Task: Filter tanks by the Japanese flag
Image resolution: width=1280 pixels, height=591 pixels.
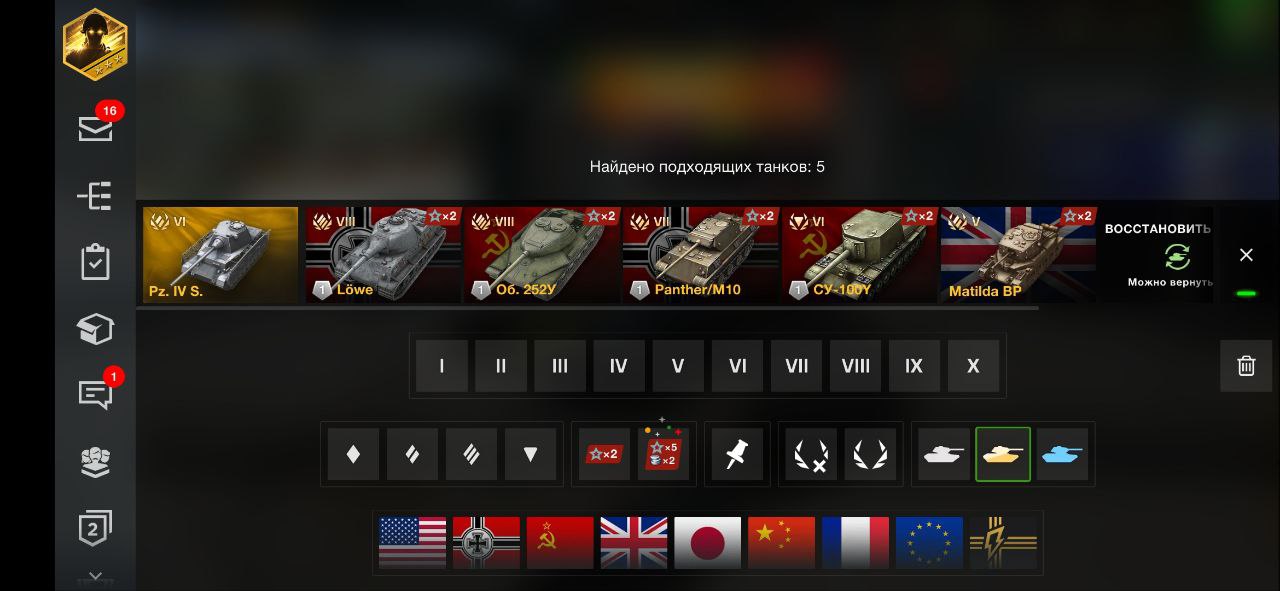Action: tap(708, 543)
